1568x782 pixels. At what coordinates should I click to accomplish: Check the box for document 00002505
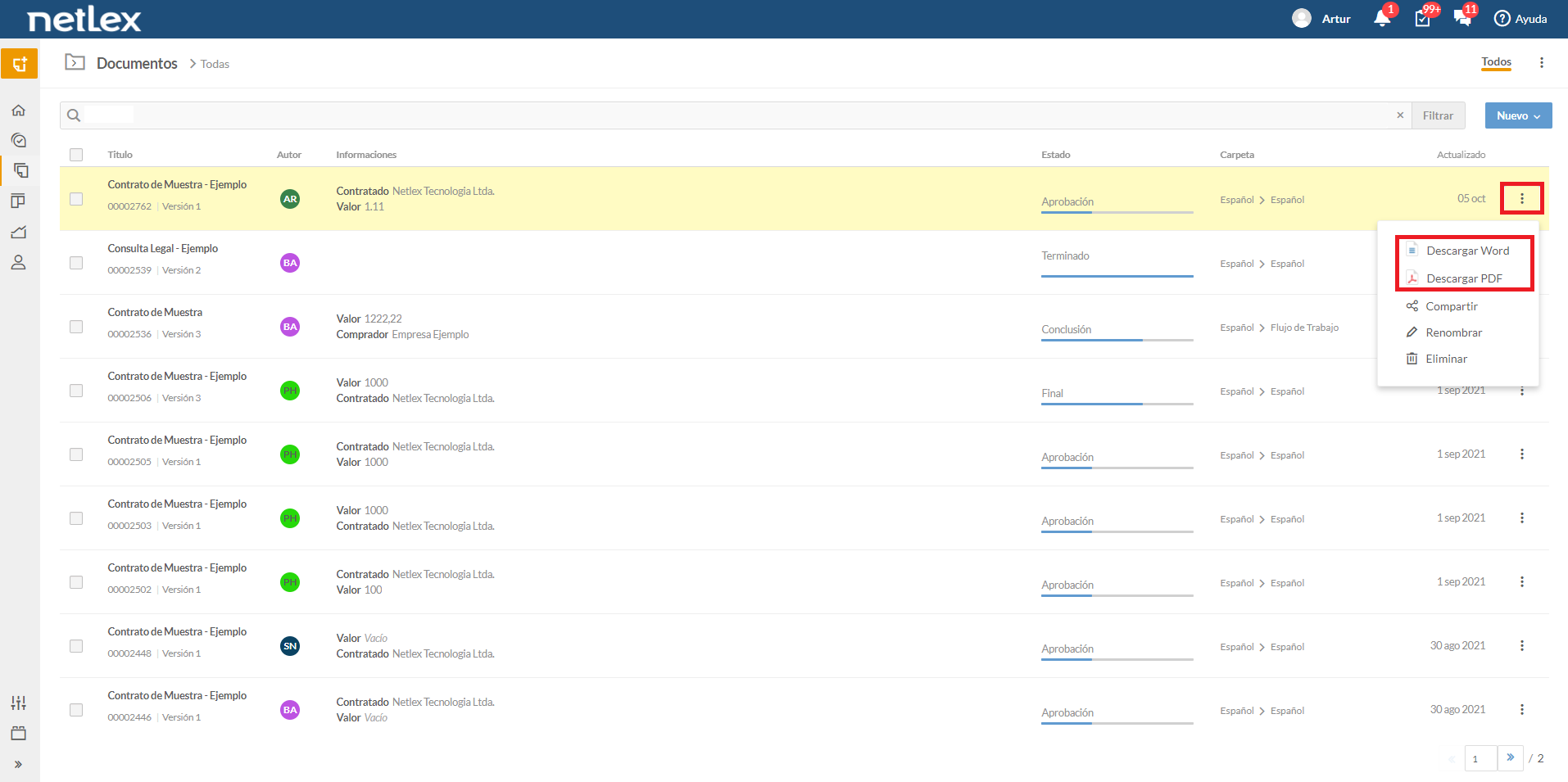coord(76,454)
